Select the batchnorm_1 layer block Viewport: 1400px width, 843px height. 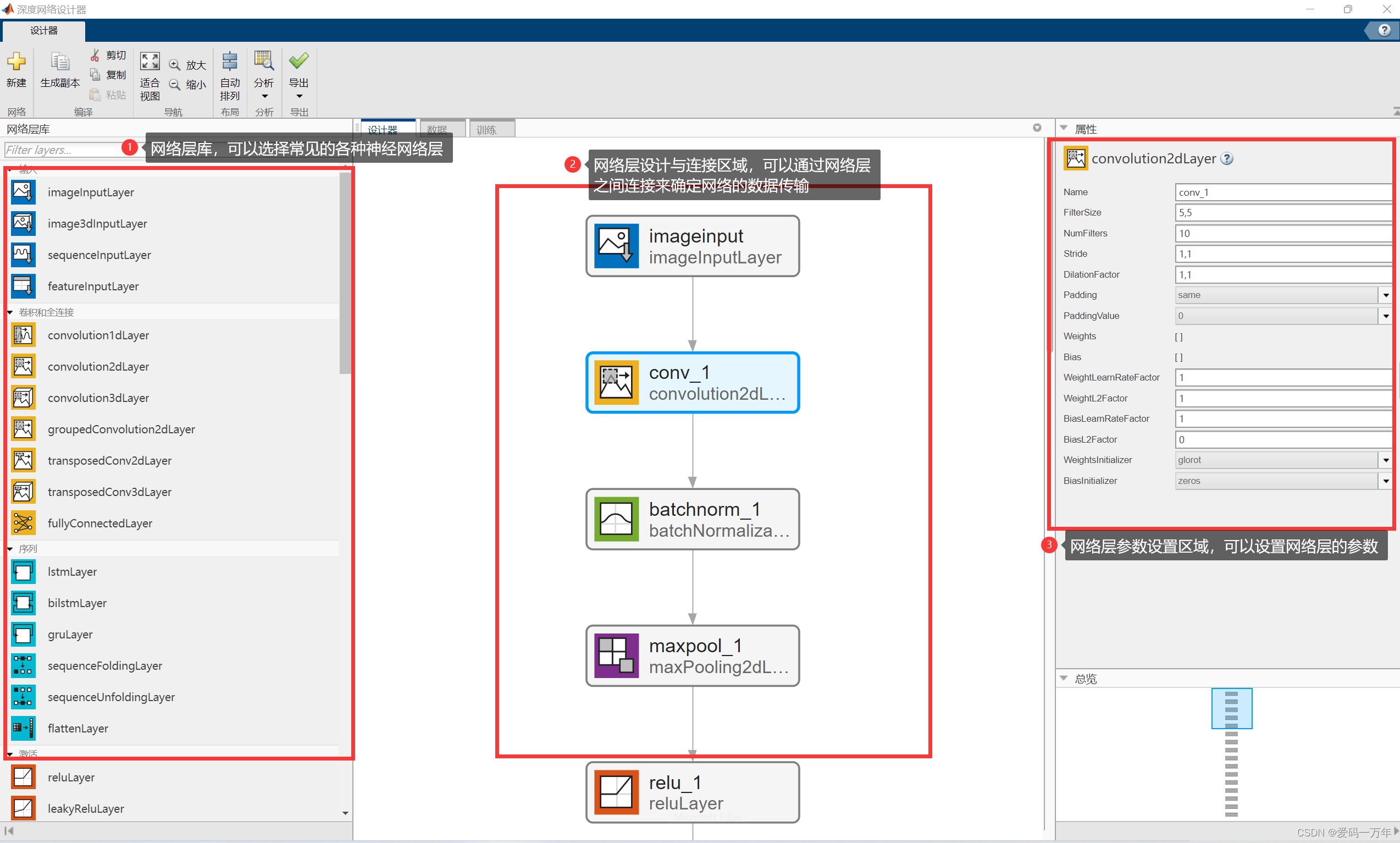coord(693,519)
